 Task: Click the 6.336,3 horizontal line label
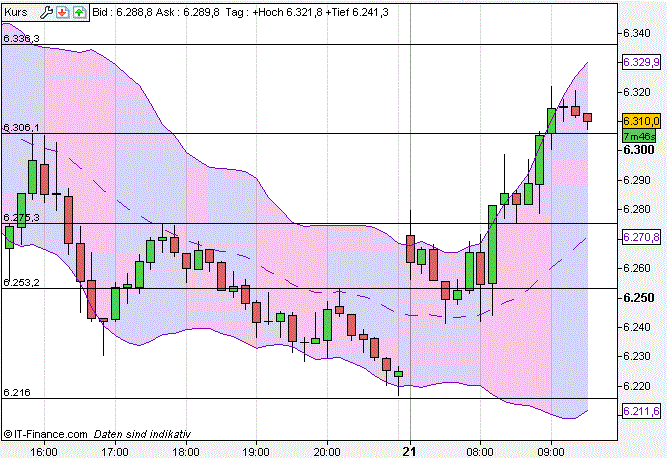(x=21, y=39)
